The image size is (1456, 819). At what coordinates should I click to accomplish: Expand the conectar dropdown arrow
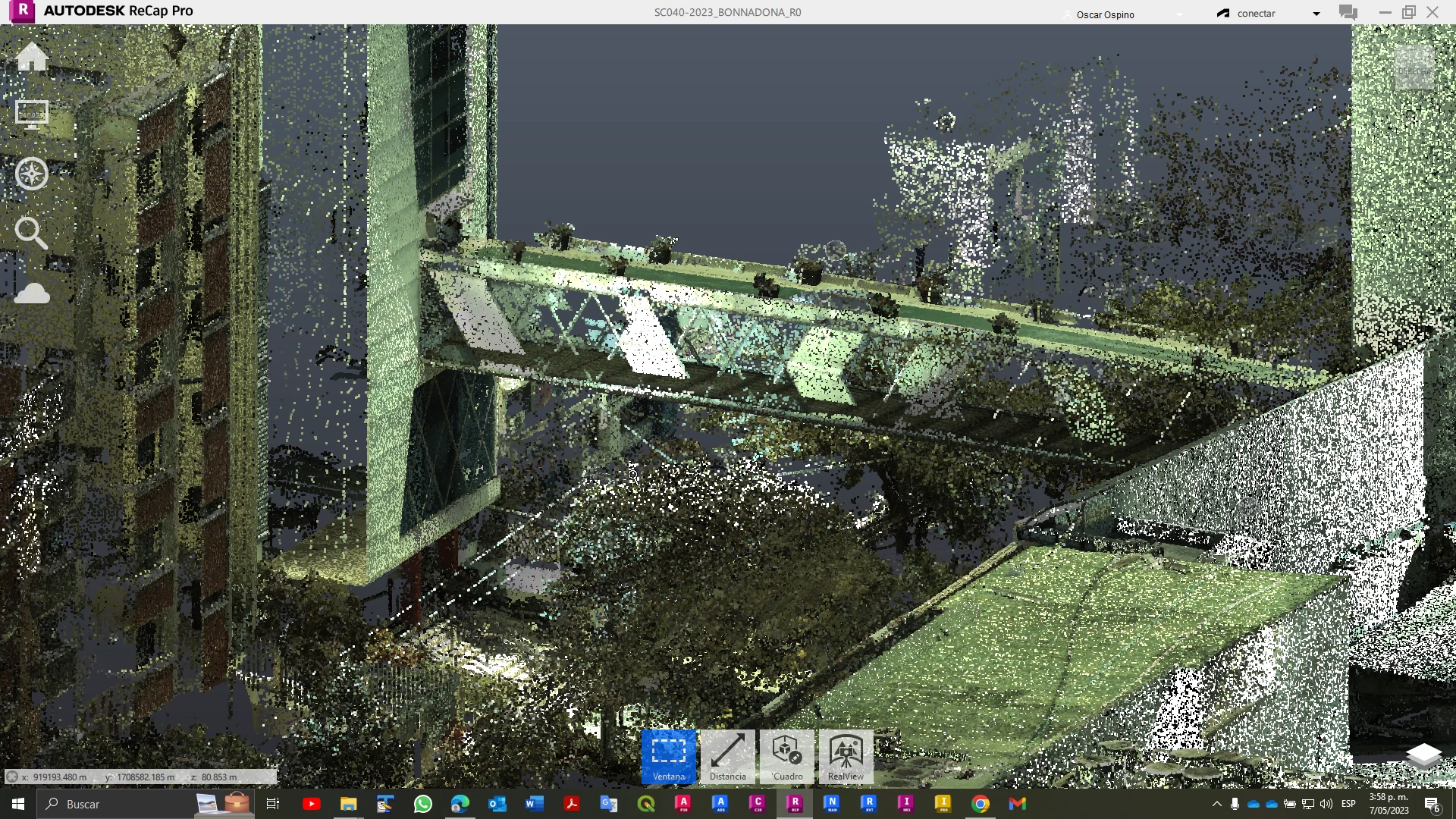pos(1316,14)
